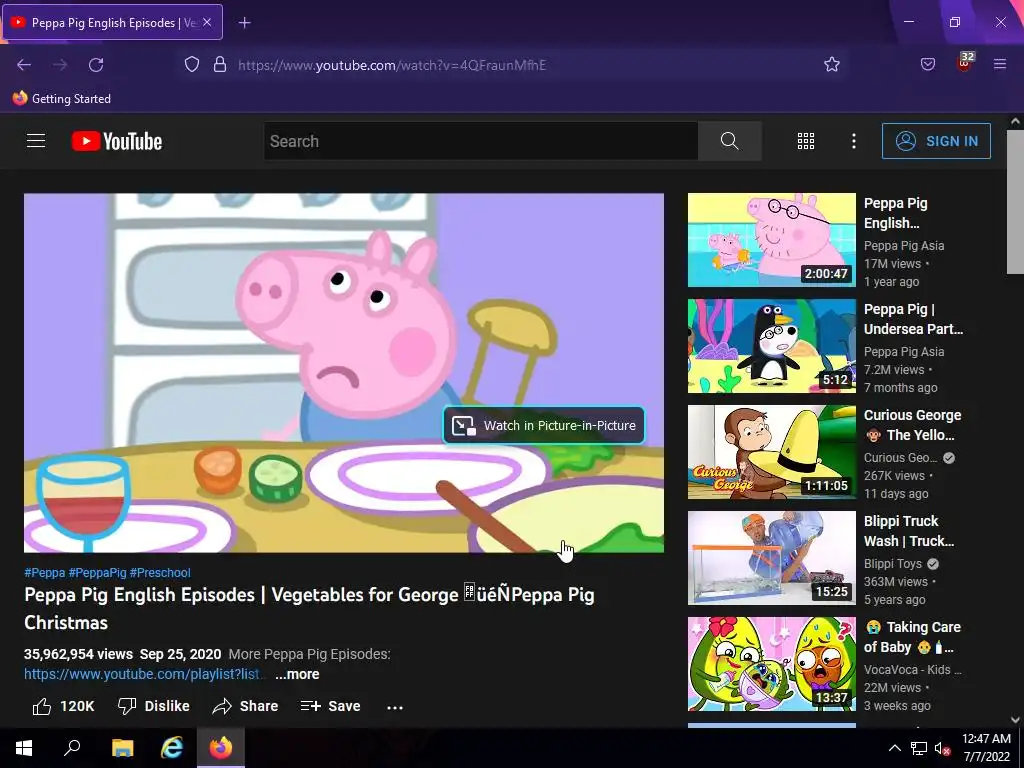Viewport: 1024px width, 768px height.
Task: Click Watch in Picture-in-Picture button
Action: tap(544, 425)
